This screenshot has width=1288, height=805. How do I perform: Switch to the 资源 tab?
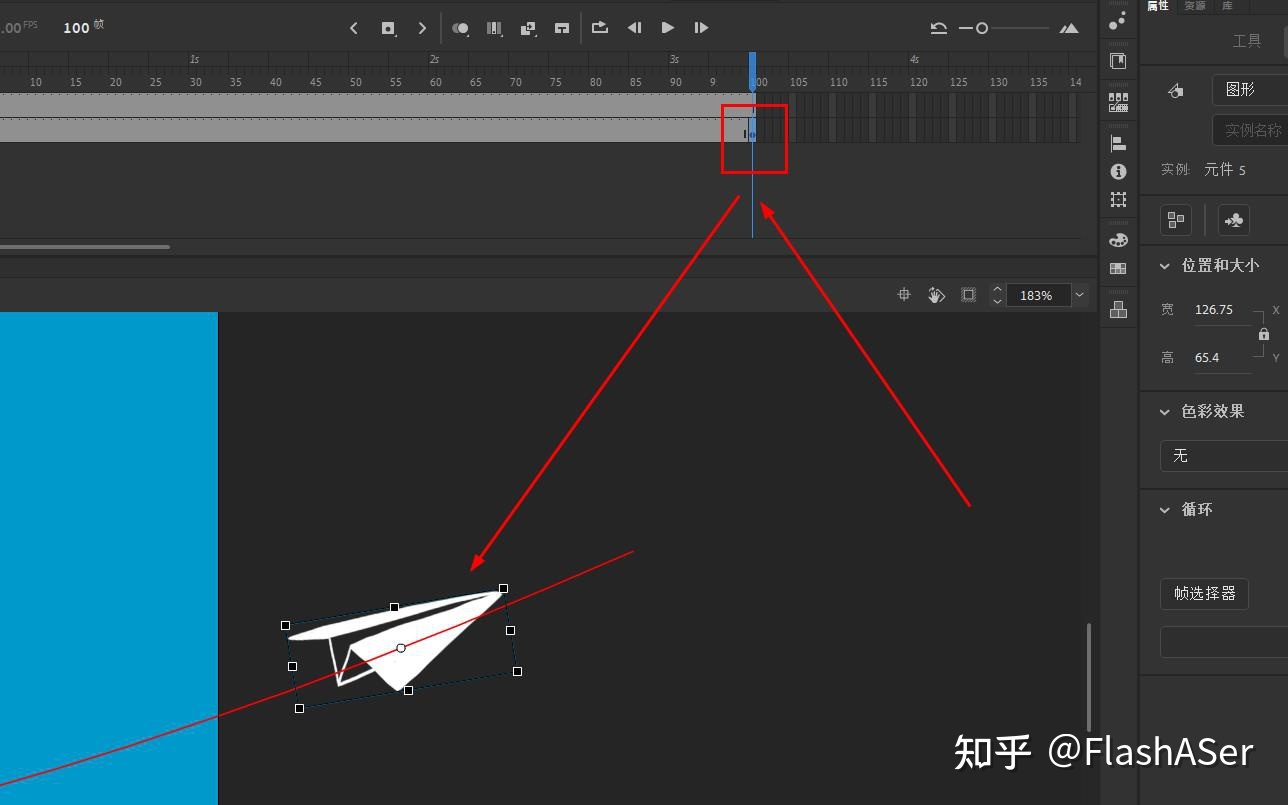pyautogui.click(x=1194, y=6)
